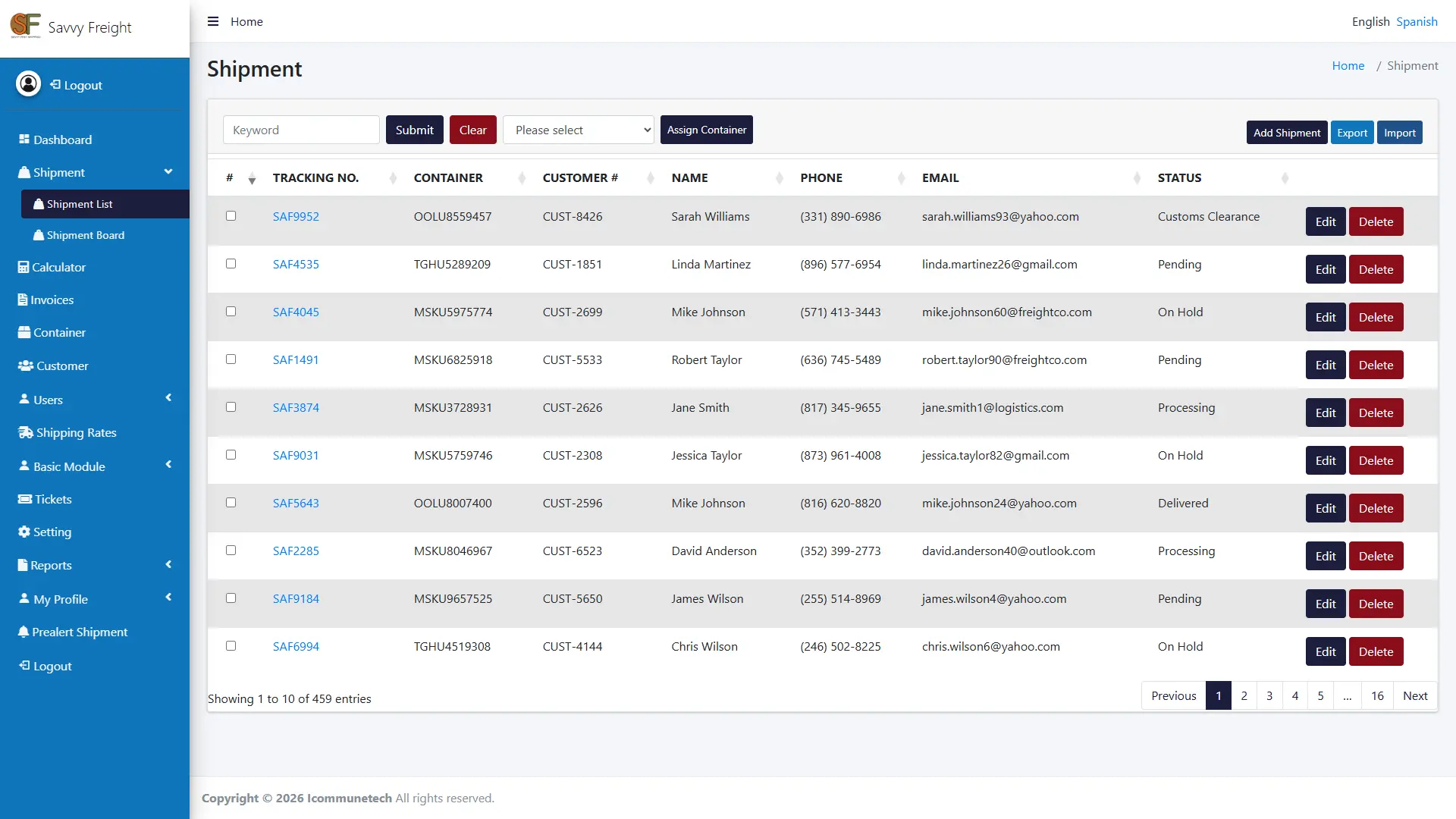Click the Keyword search field
This screenshot has width=1456, height=819.
(301, 130)
